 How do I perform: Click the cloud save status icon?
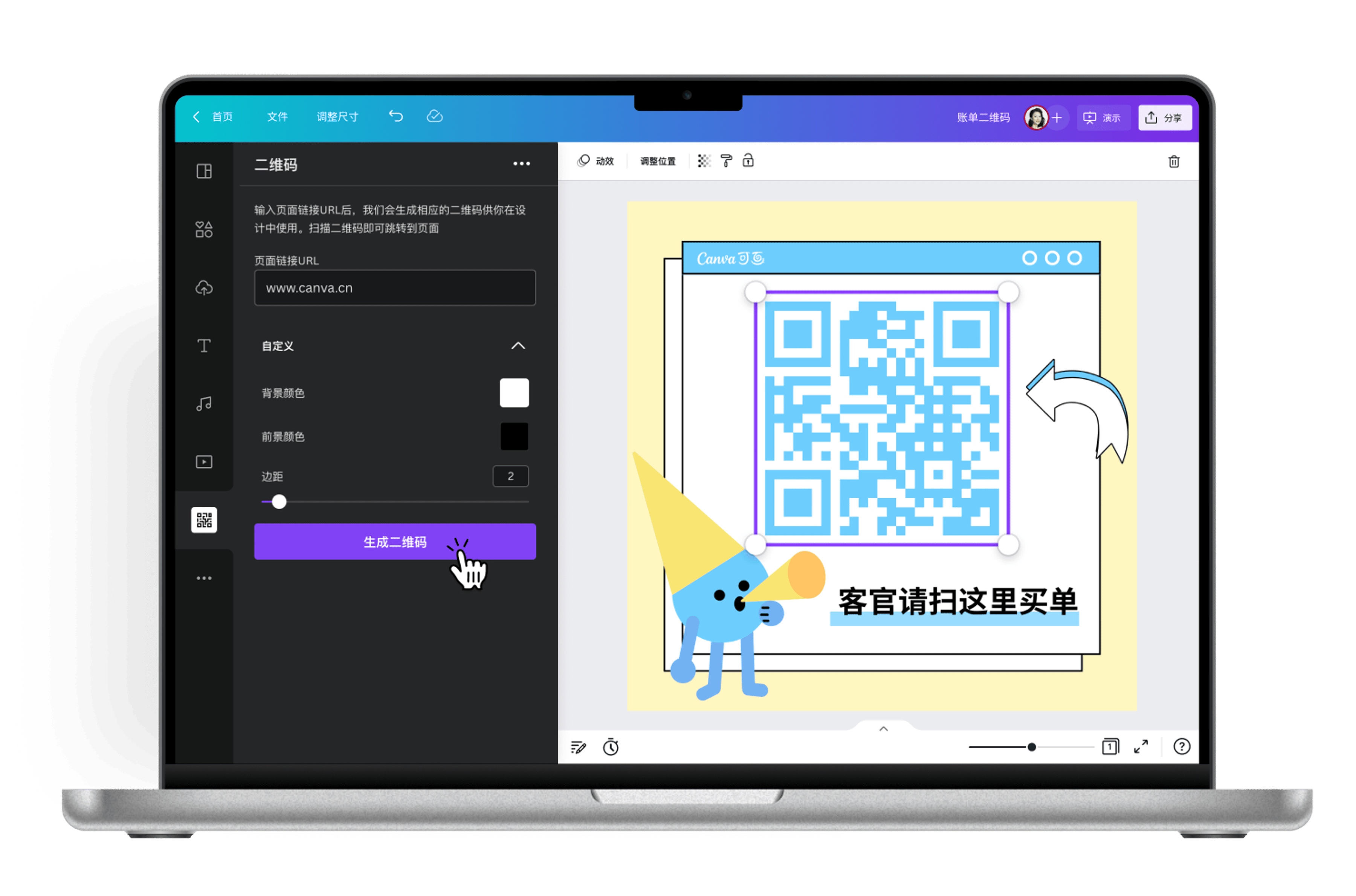tap(435, 117)
